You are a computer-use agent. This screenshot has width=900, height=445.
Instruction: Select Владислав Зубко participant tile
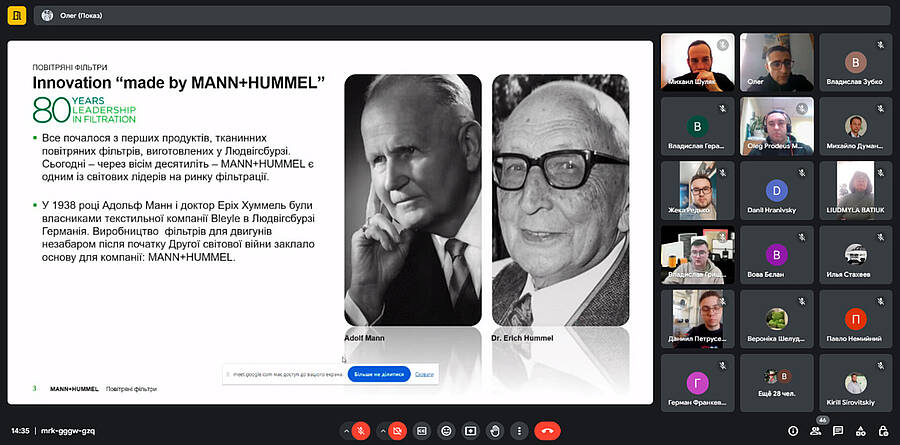click(x=855, y=63)
